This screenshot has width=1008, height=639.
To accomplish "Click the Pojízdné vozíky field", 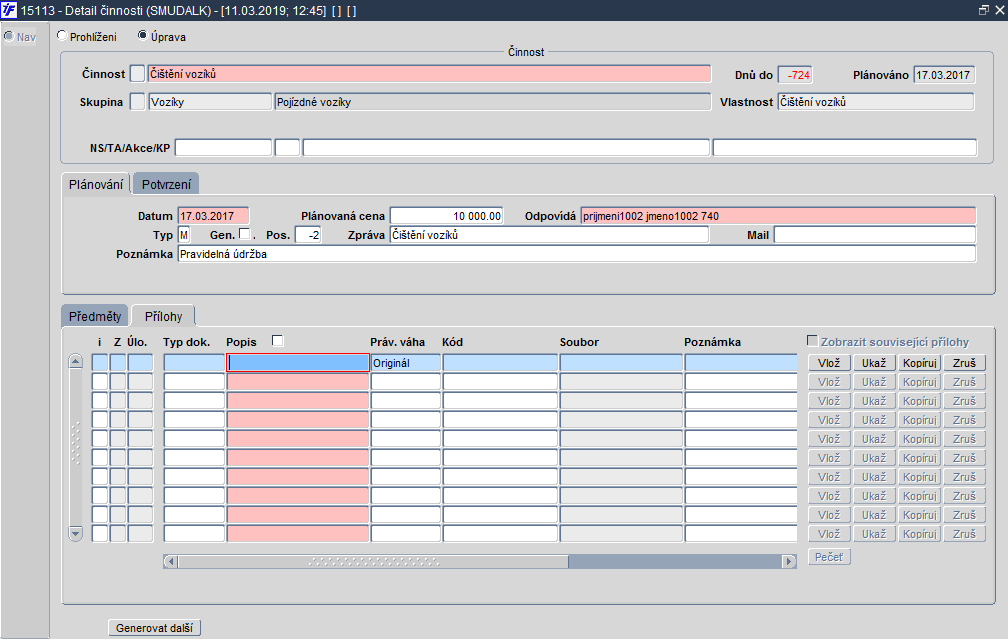I will [492, 102].
